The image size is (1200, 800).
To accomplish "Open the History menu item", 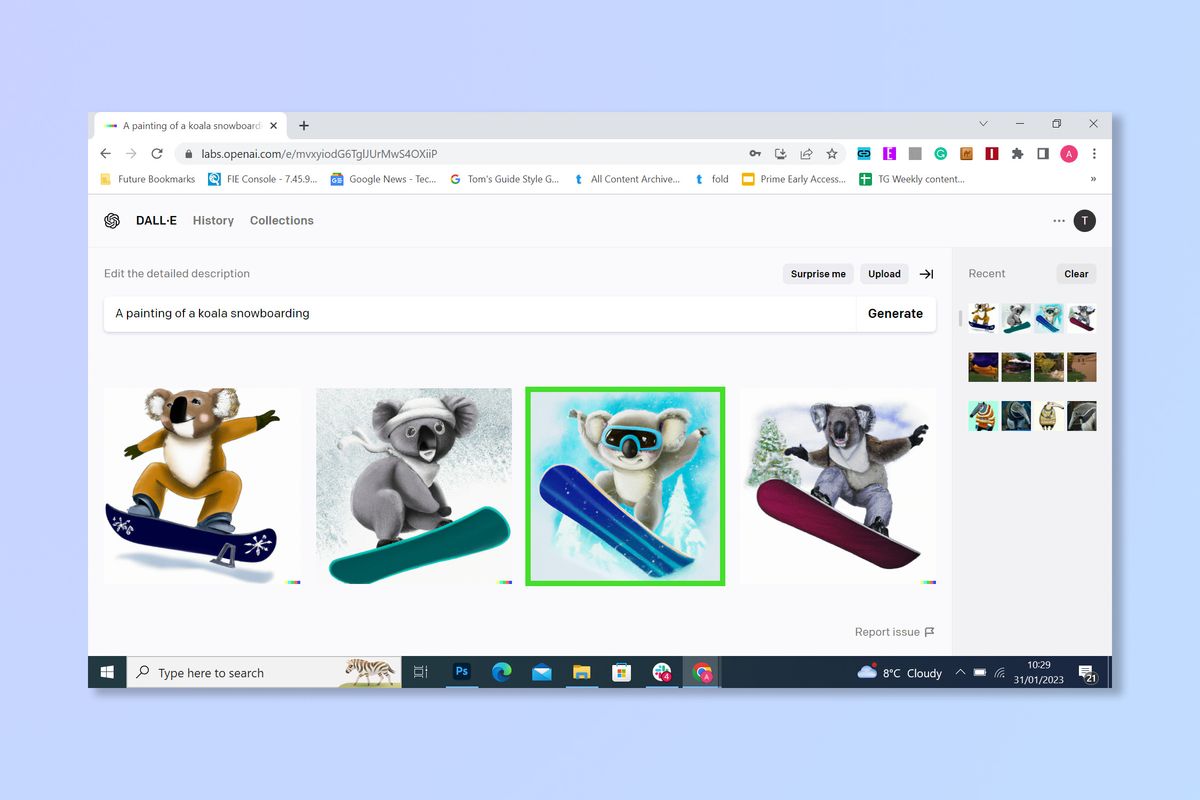I will (213, 220).
